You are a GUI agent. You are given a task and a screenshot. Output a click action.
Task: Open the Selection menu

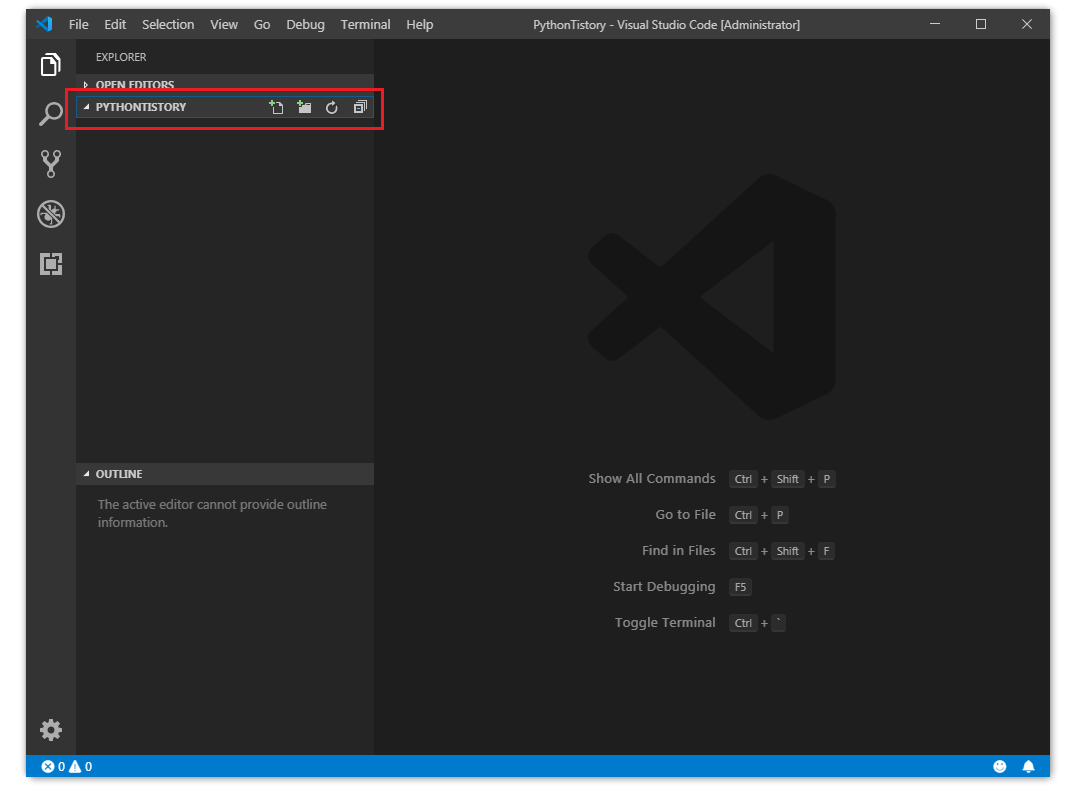(x=168, y=24)
